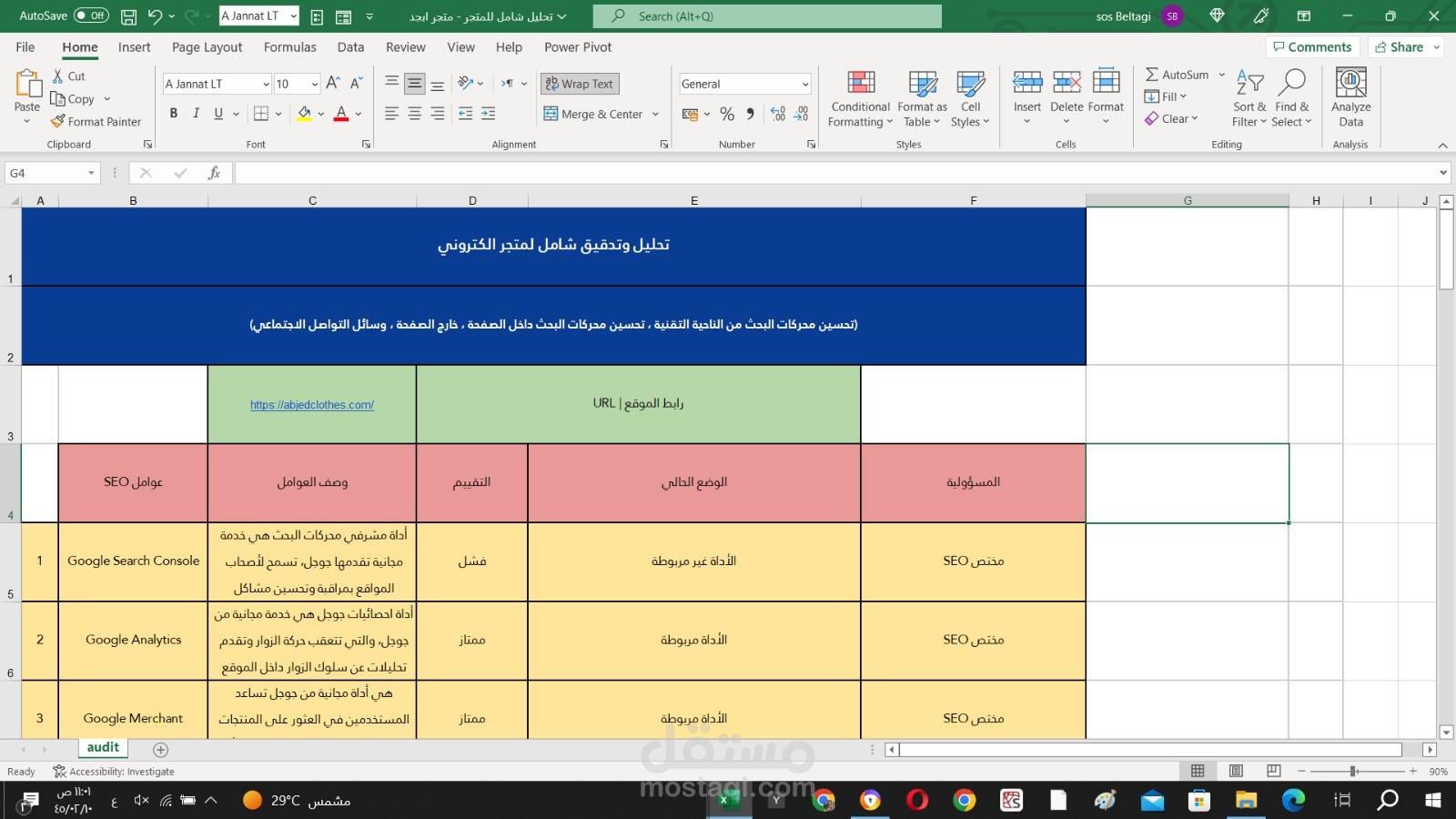The height and width of the screenshot is (819, 1456).
Task: Select the audit sheet tab
Action: point(103,747)
